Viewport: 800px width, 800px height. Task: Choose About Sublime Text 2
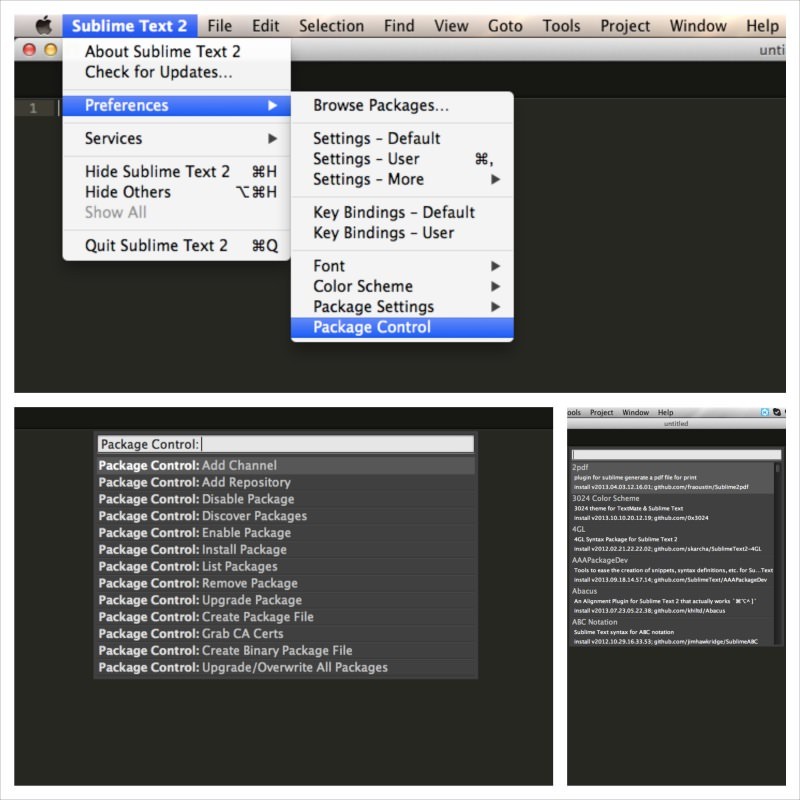tap(177, 52)
